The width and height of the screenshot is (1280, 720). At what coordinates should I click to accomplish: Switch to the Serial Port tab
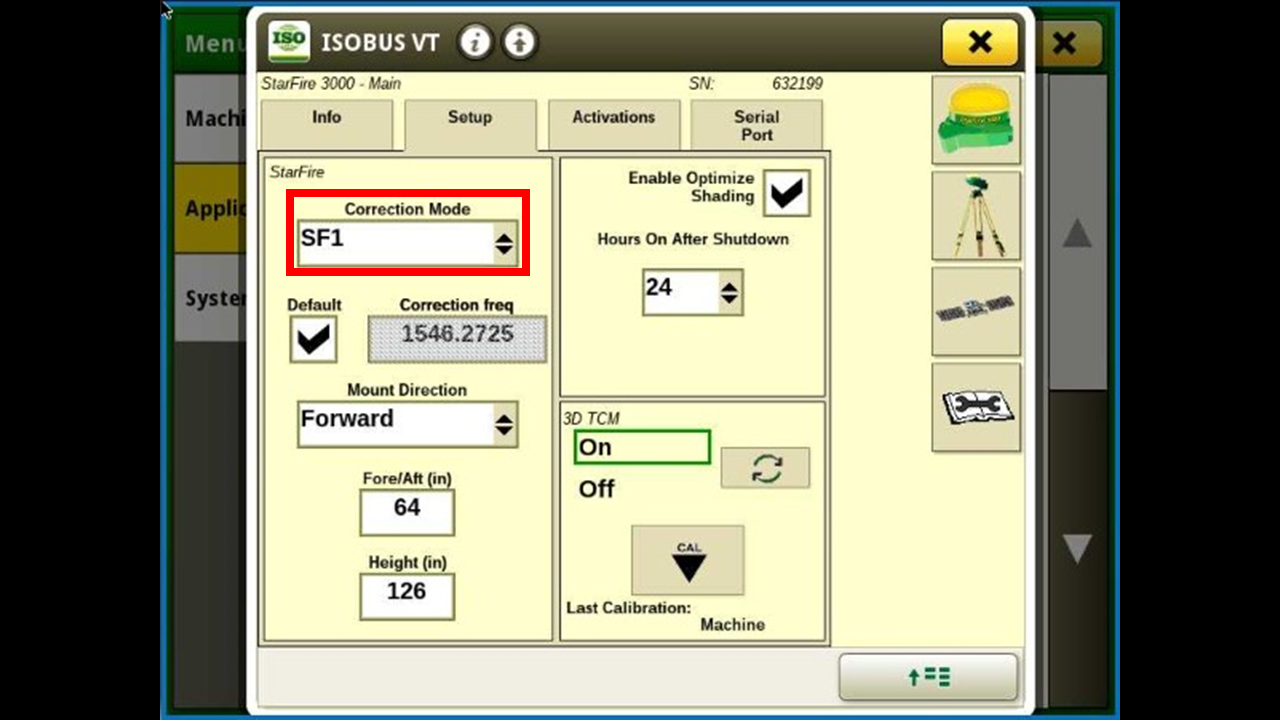757,126
